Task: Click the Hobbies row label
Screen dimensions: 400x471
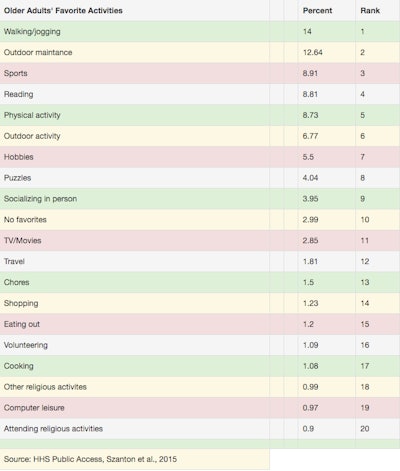Action: click(18, 157)
